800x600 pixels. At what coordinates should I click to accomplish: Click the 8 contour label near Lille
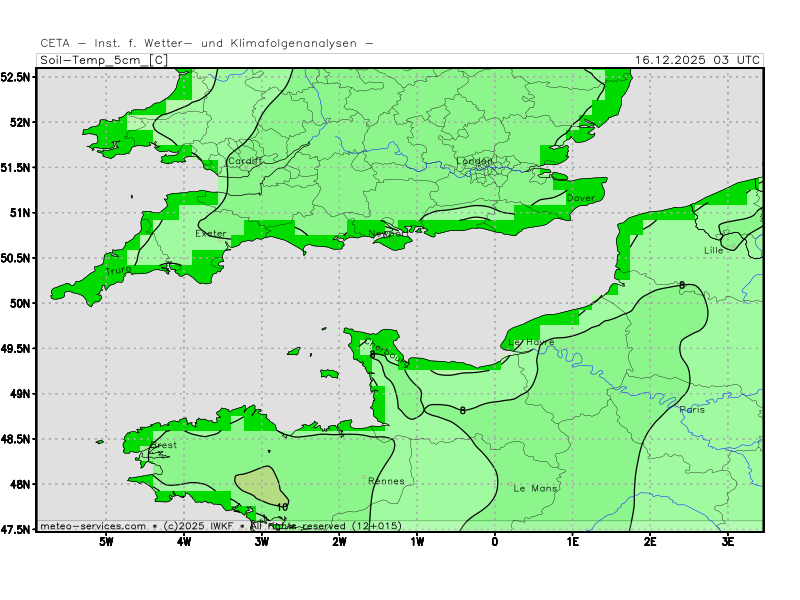pyautogui.click(x=682, y=286)
